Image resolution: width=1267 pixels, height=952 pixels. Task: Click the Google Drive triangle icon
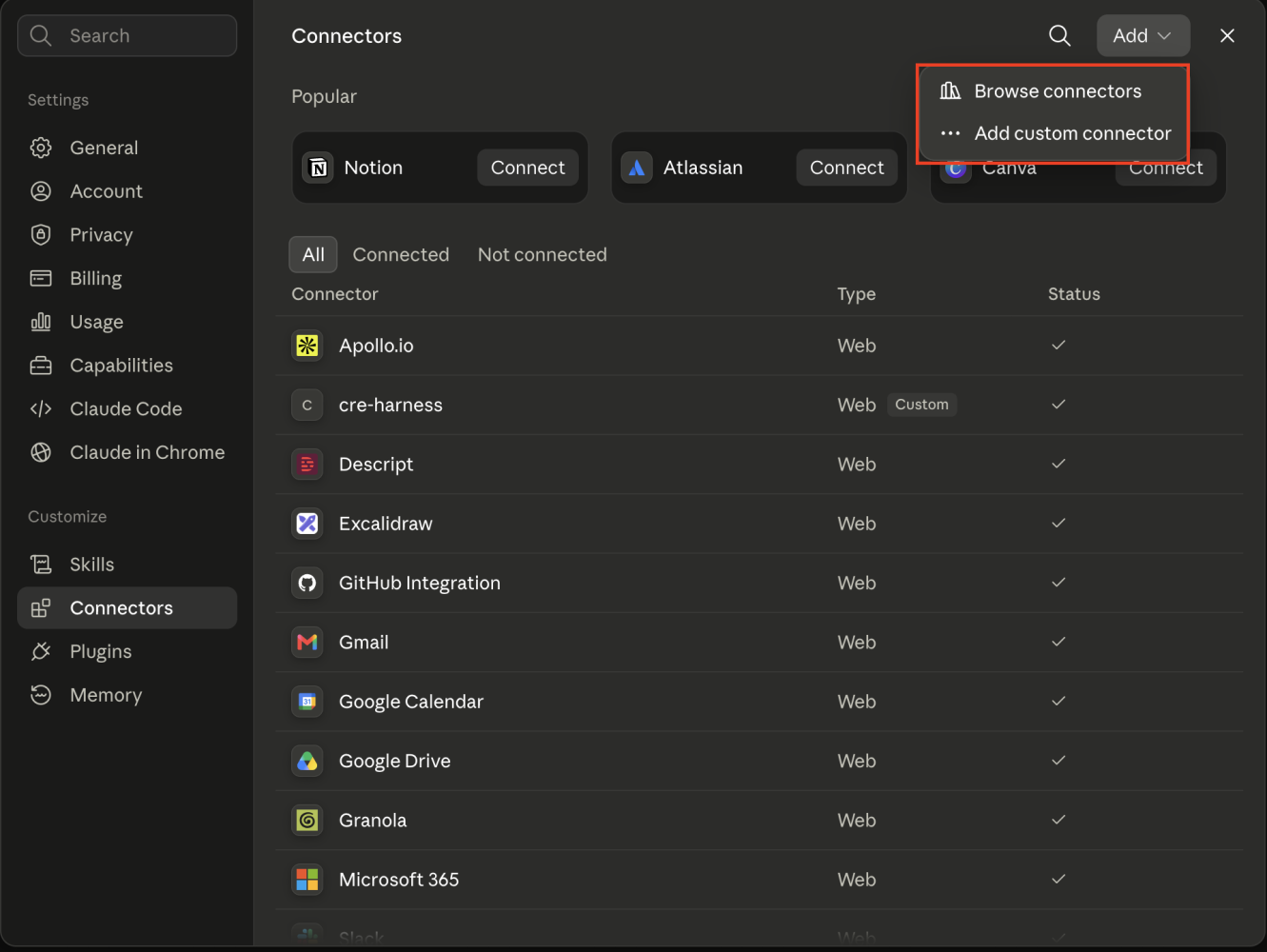coord(307,761)
